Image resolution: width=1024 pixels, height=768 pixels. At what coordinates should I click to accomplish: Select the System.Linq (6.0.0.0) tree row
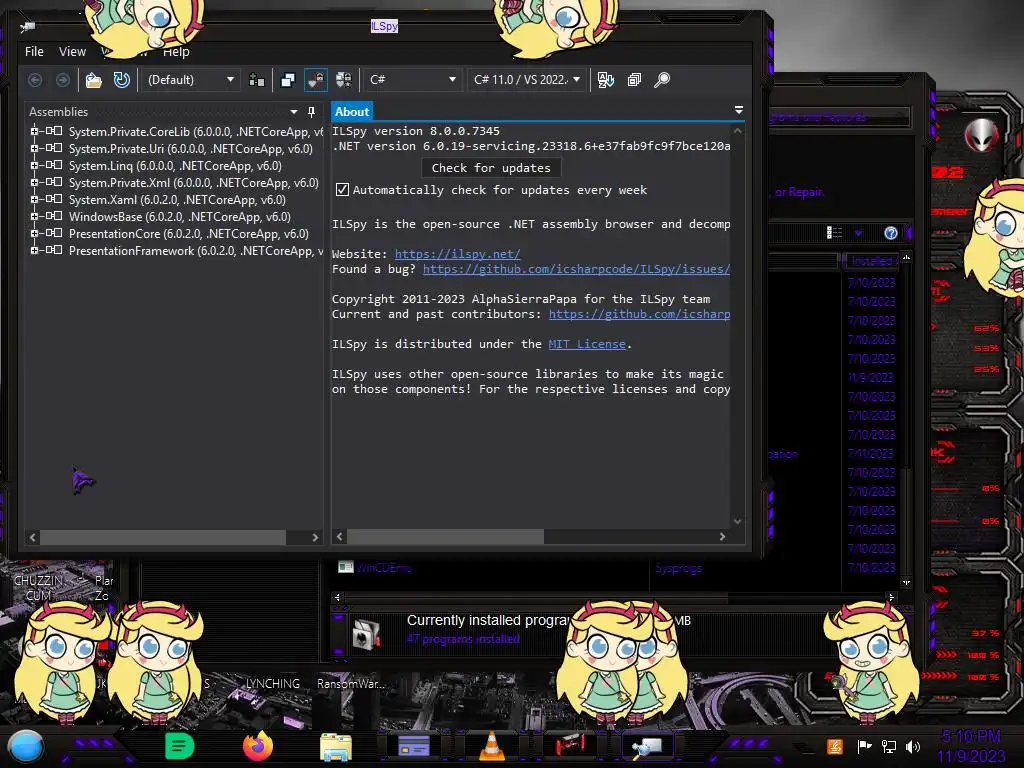(175, 166)
